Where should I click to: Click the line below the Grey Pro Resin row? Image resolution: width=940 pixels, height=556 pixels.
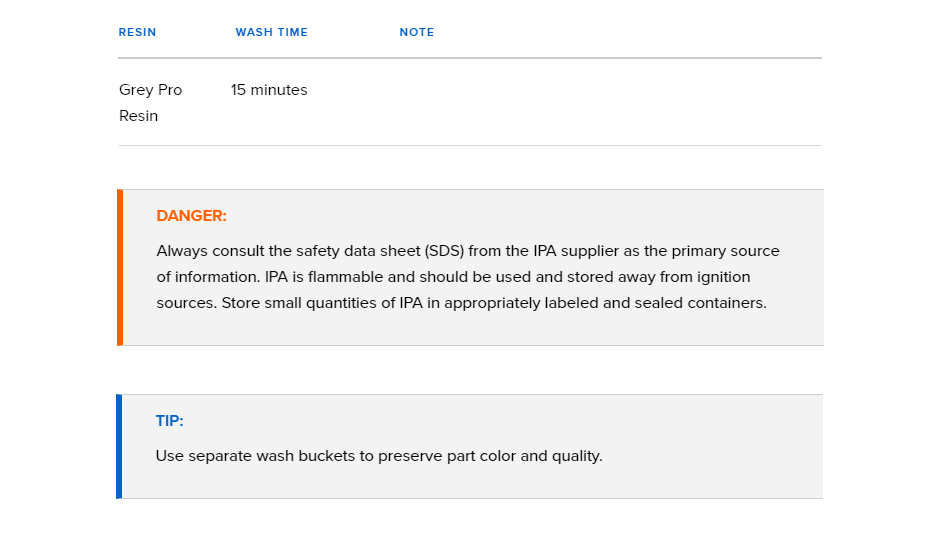470,145
